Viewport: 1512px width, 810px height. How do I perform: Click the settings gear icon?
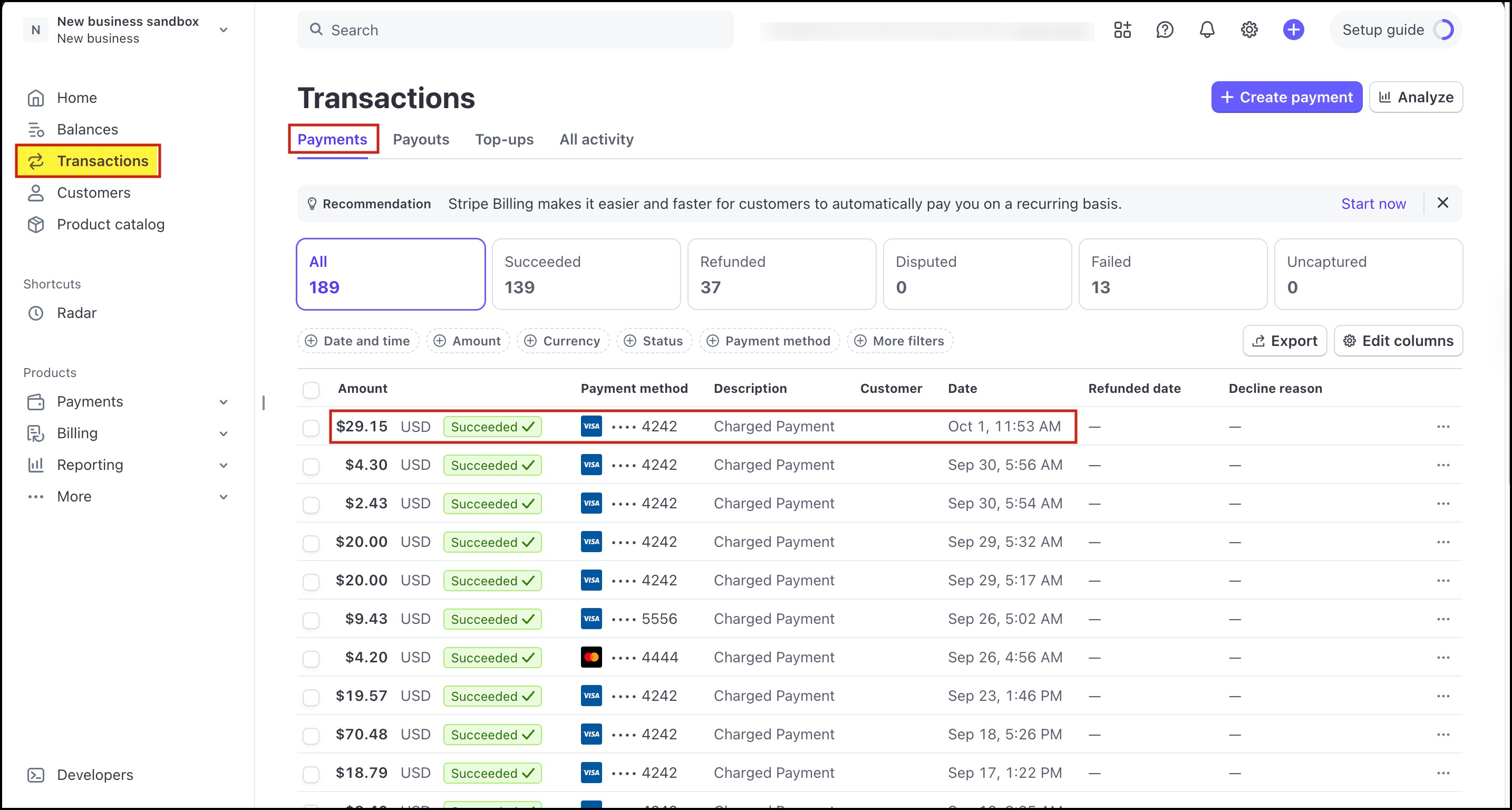pos(1248,30)
